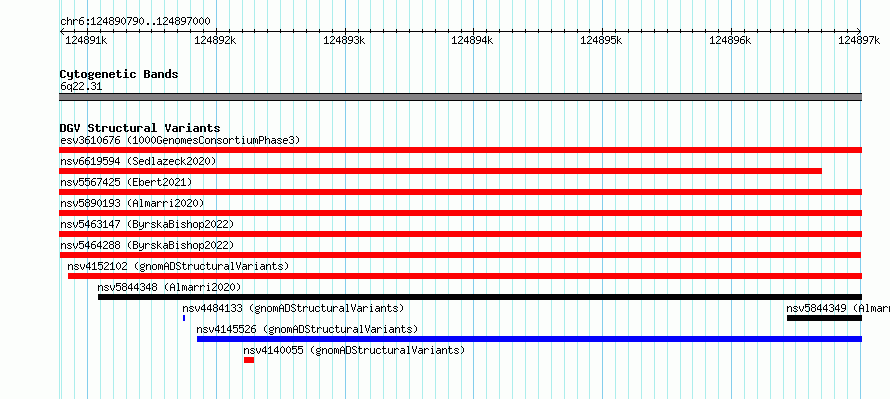The image size is (890, 399).
Task: Click the 124892k ruler label
Action: (x=215, y=40)
